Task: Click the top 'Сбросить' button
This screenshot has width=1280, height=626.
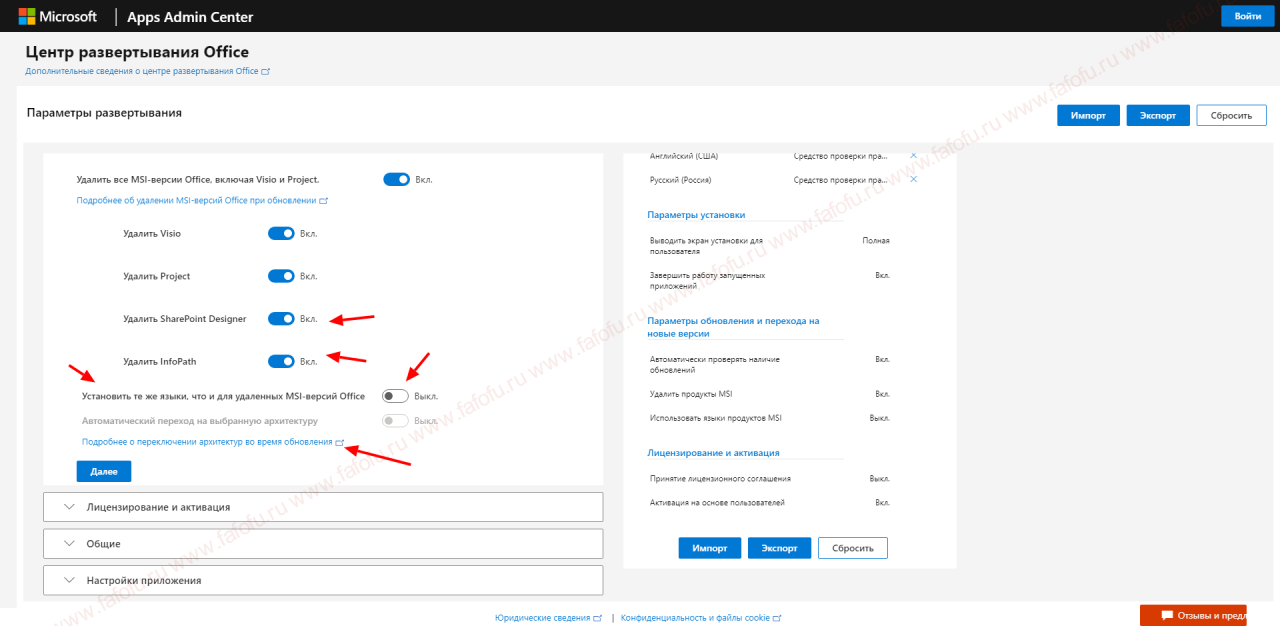Action: 1232,115
